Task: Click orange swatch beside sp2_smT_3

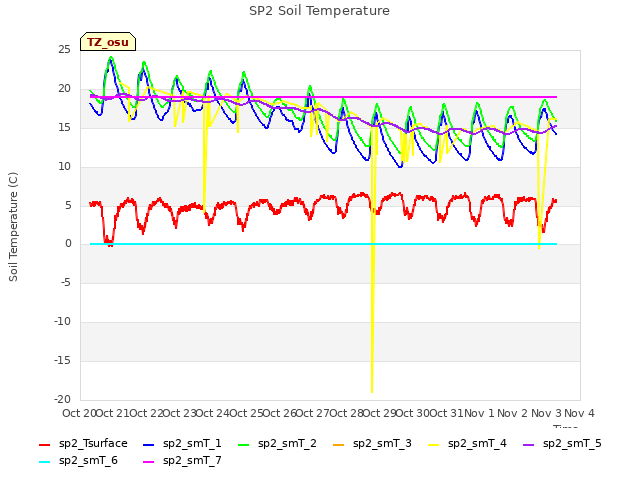Action: pyautogui.click(x=338, y=444)
